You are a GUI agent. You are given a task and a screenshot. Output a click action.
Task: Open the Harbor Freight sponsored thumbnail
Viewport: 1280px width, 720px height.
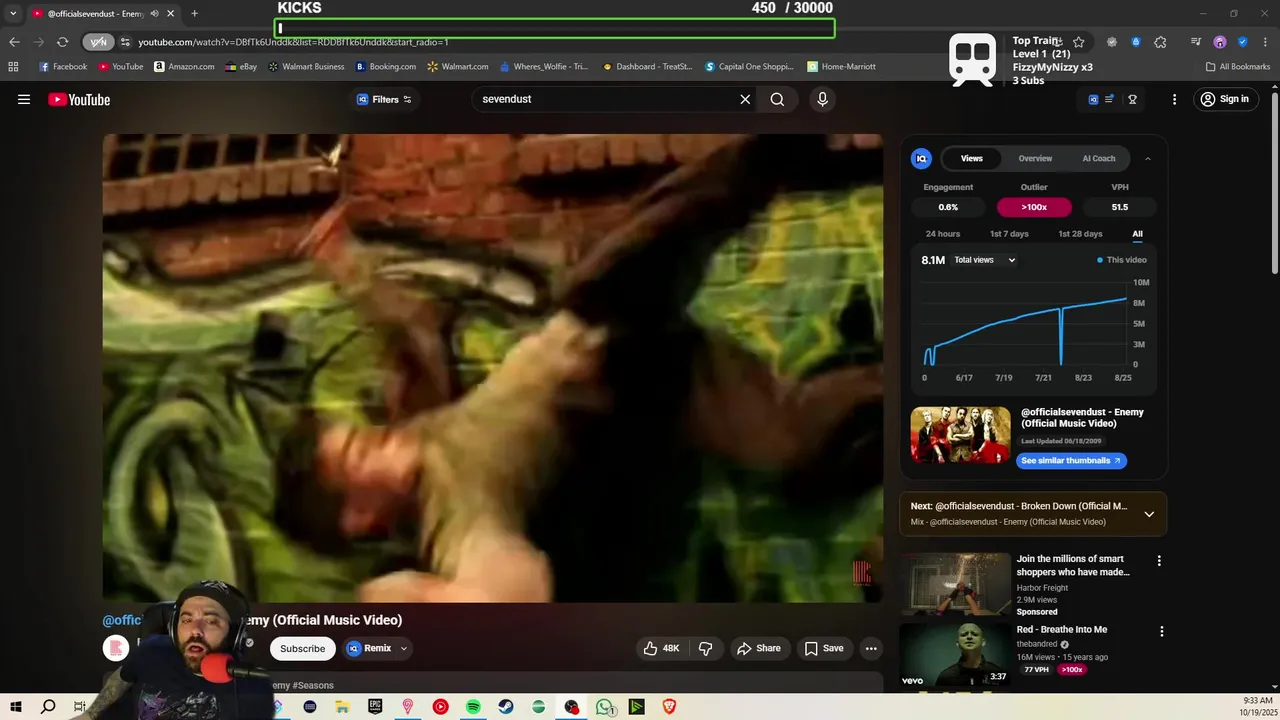955,584
